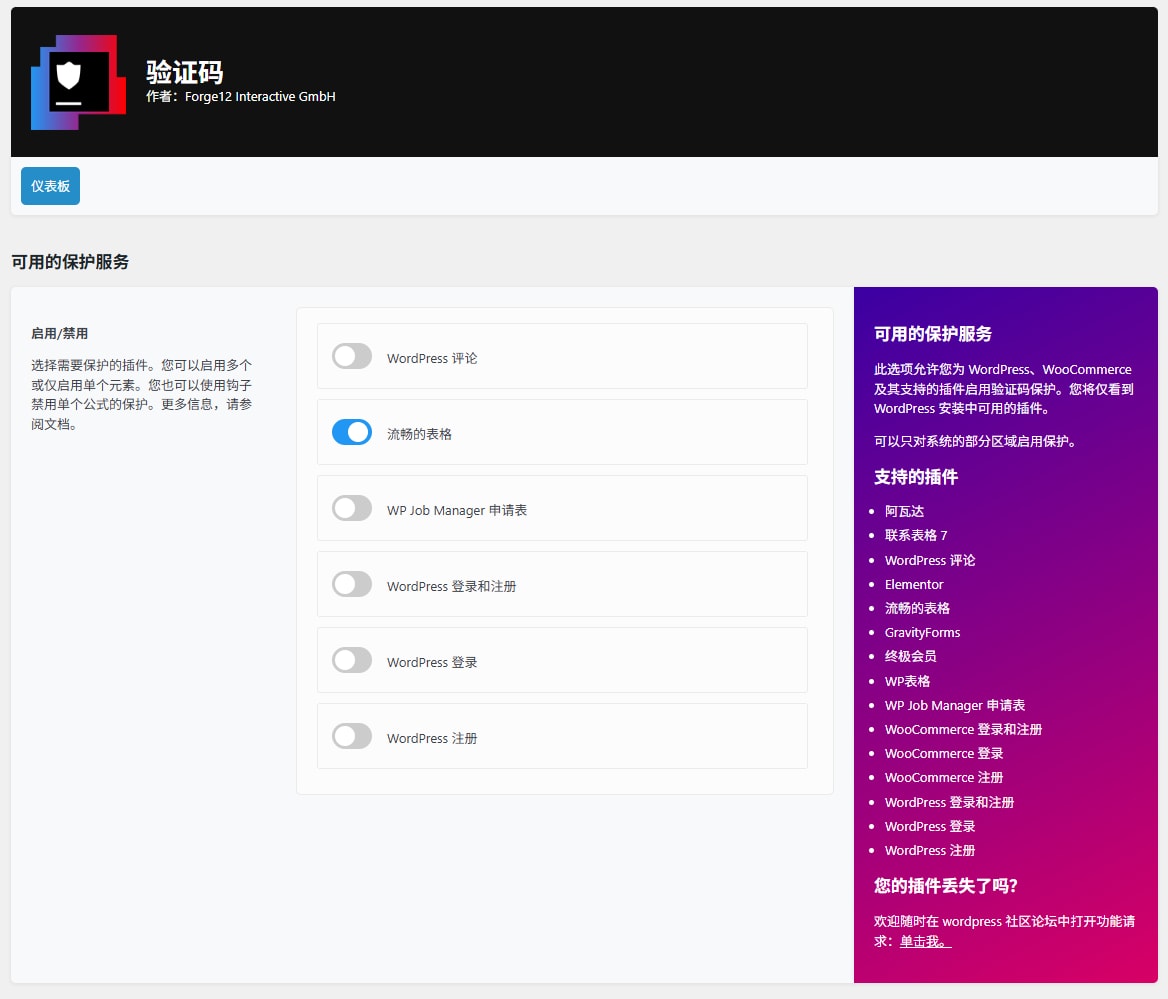The height and width of the screenshot is (999, 1168).
Task: Select 终极会员 sidebar entry
Action: point(910,656)
